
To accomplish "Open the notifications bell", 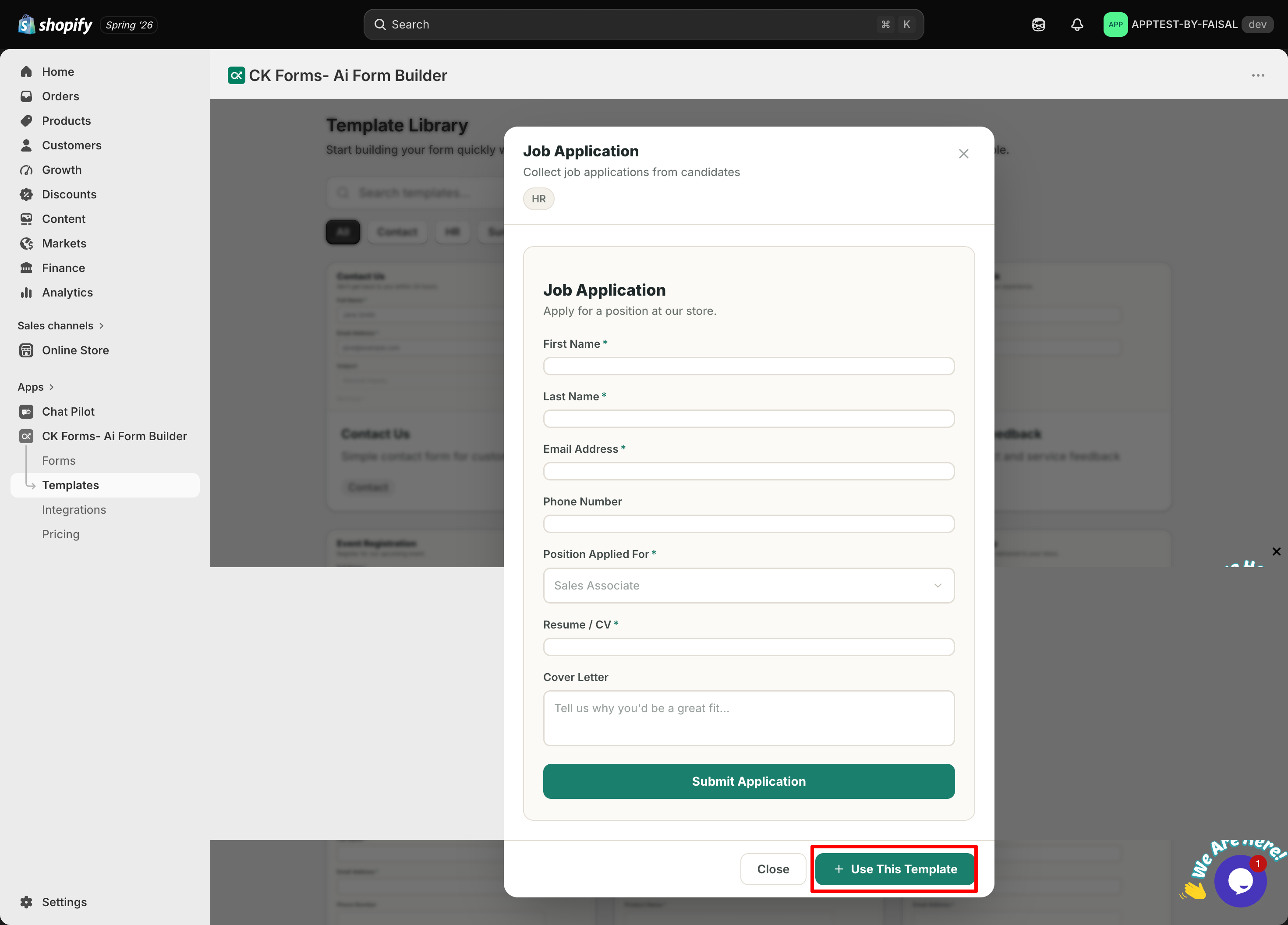I will pos(1077,25).
